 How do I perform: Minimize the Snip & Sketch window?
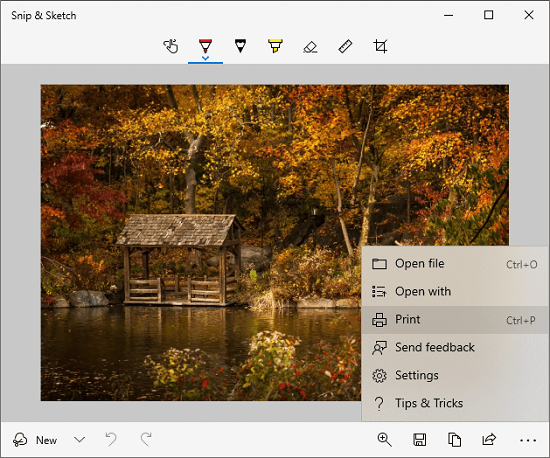pos(448,15)
